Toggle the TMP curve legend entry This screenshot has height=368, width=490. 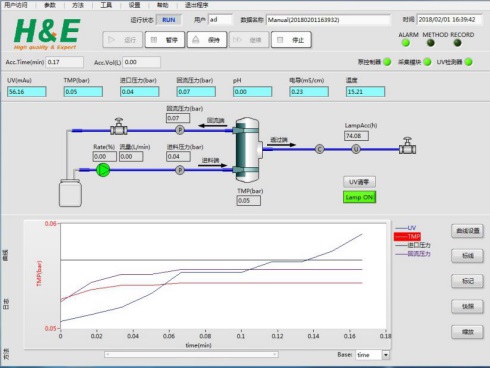point(407,236)
